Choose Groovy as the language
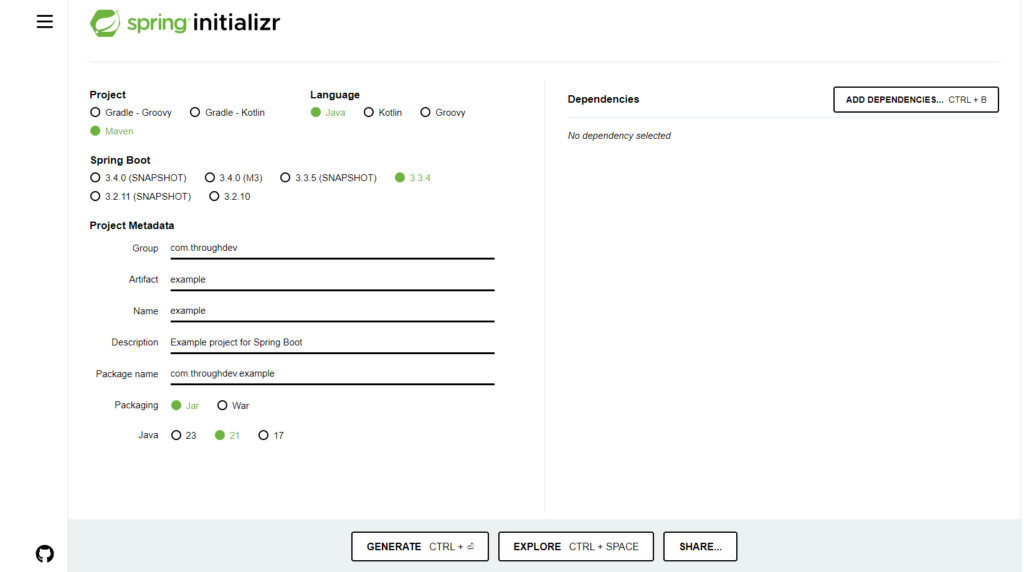Image resolution: width=1024 pixels, height=572 pixels. pyautogui.click(x=443, y=112)
